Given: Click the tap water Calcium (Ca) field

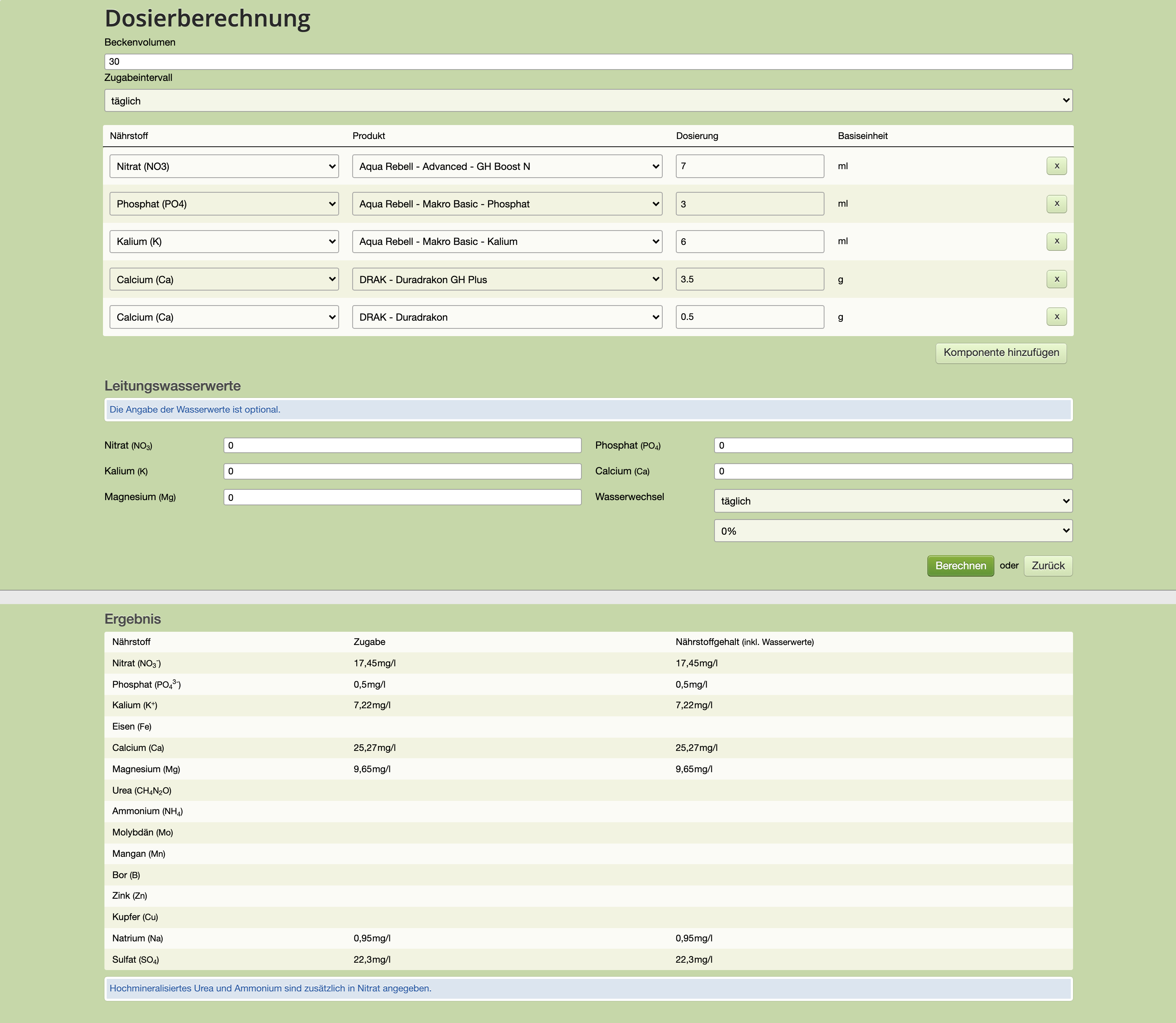Looking at the screenshot, I should [893, 471].
